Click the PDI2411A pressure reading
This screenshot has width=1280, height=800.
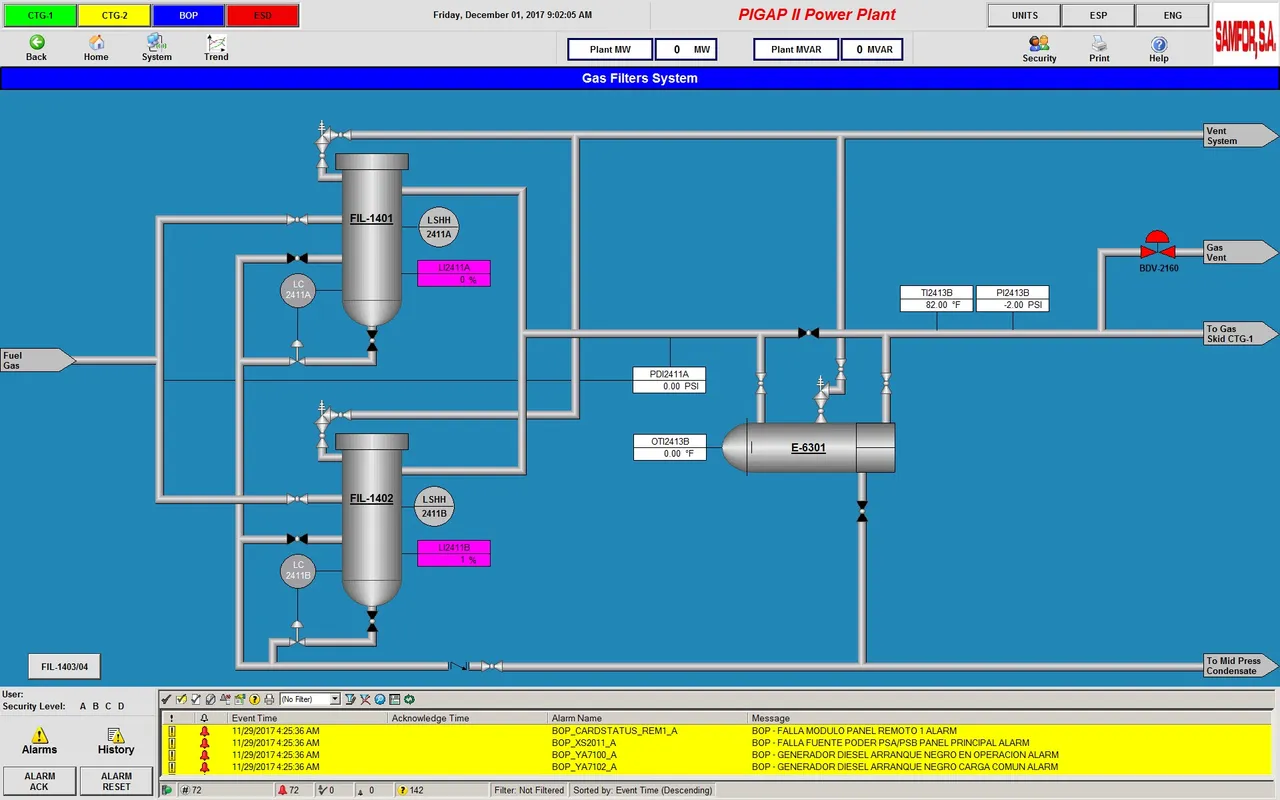click(669, 380)
